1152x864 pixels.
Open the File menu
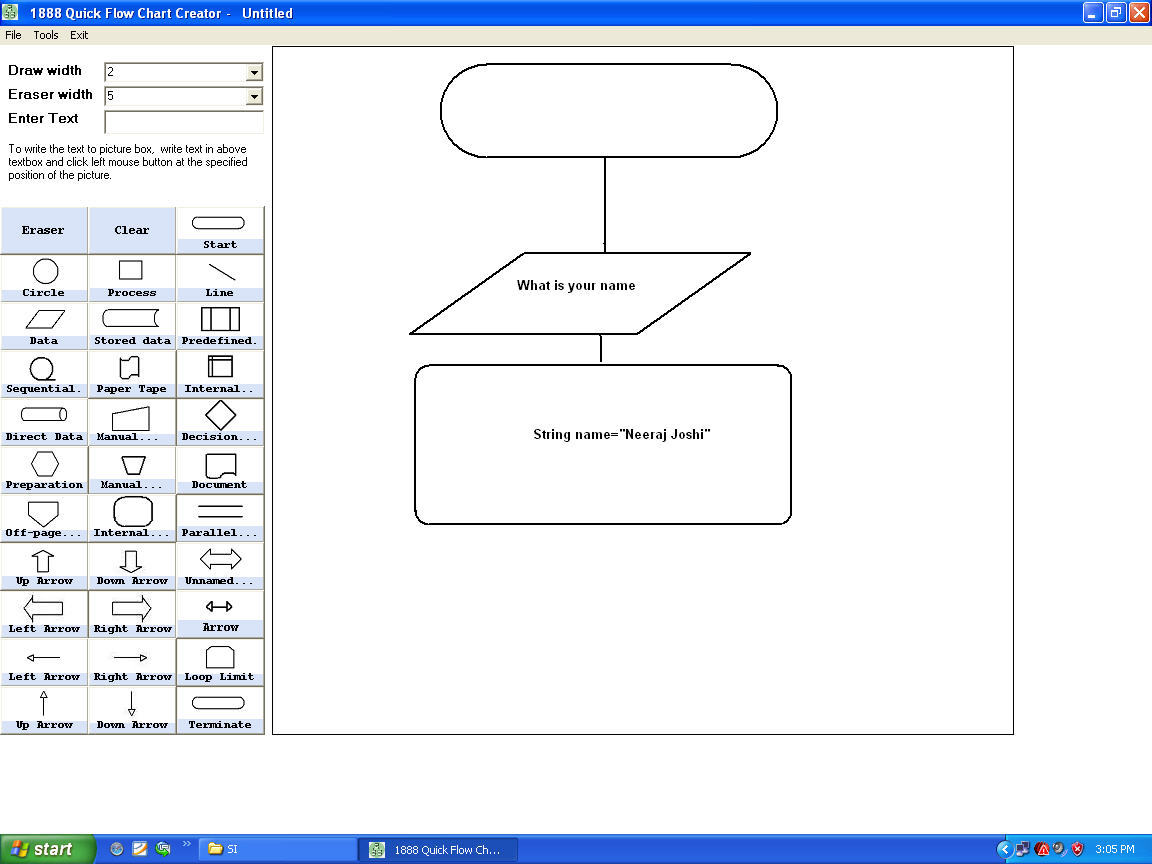point(13,35)
